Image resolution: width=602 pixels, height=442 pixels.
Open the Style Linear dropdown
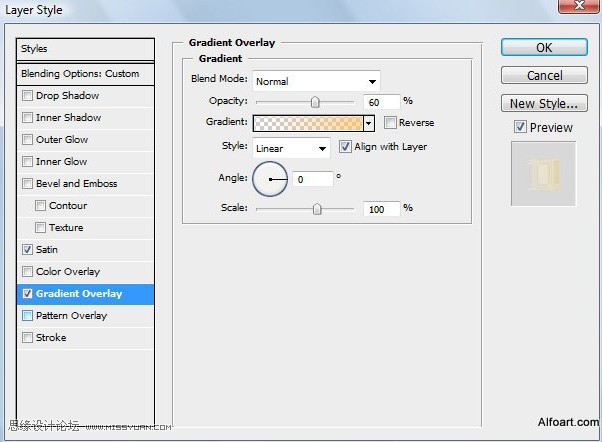pyautogui.click(x=291, y=148)
